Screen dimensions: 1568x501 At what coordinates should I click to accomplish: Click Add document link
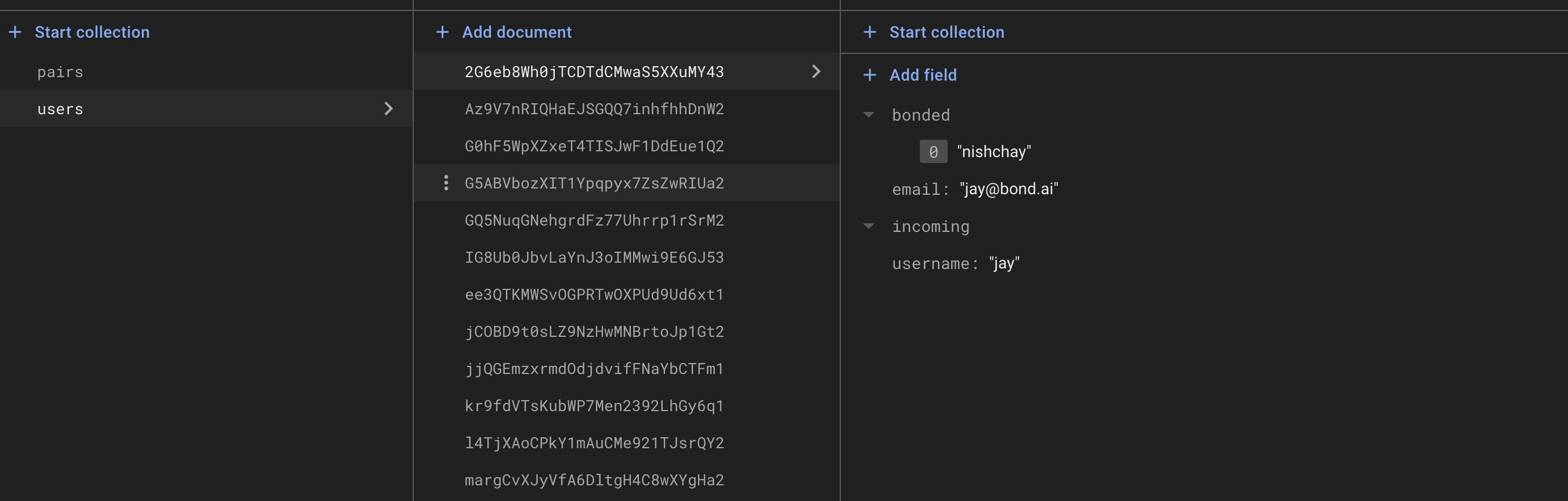[x=516, y=32]
